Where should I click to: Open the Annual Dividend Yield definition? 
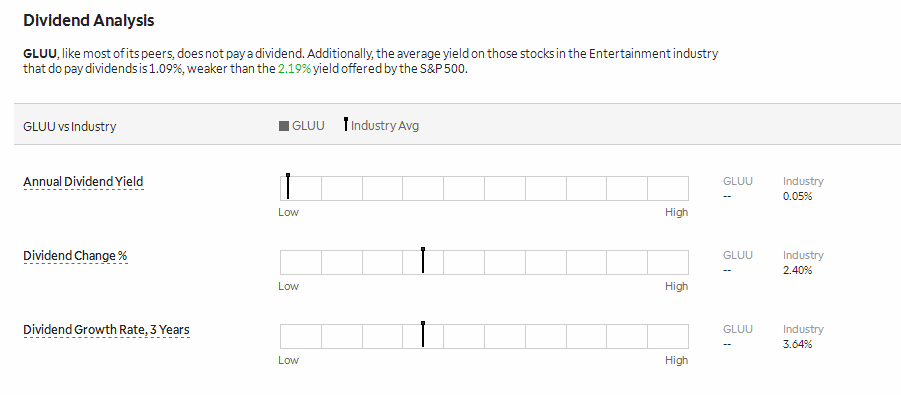coord(83,182)
